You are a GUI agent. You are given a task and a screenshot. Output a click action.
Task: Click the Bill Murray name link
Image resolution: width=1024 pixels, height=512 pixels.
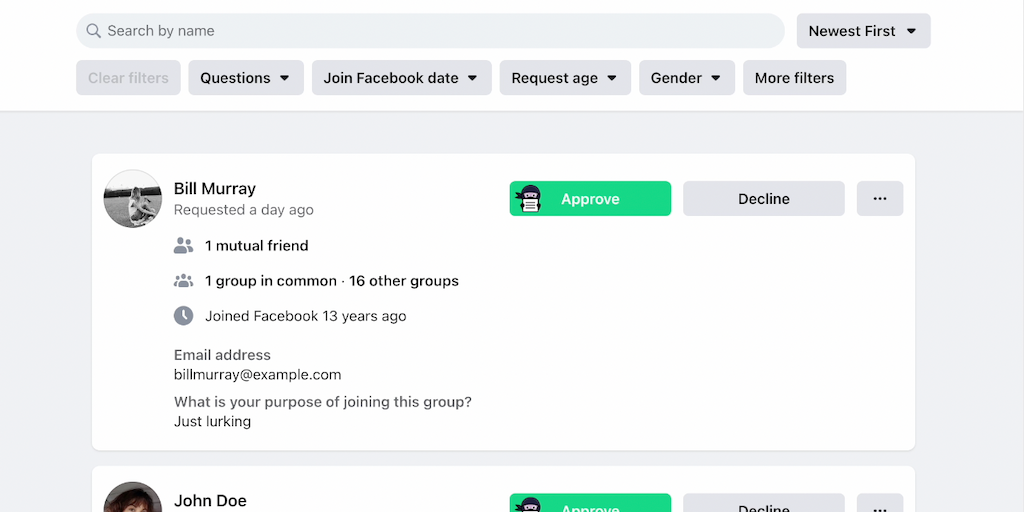pos(215,188)
